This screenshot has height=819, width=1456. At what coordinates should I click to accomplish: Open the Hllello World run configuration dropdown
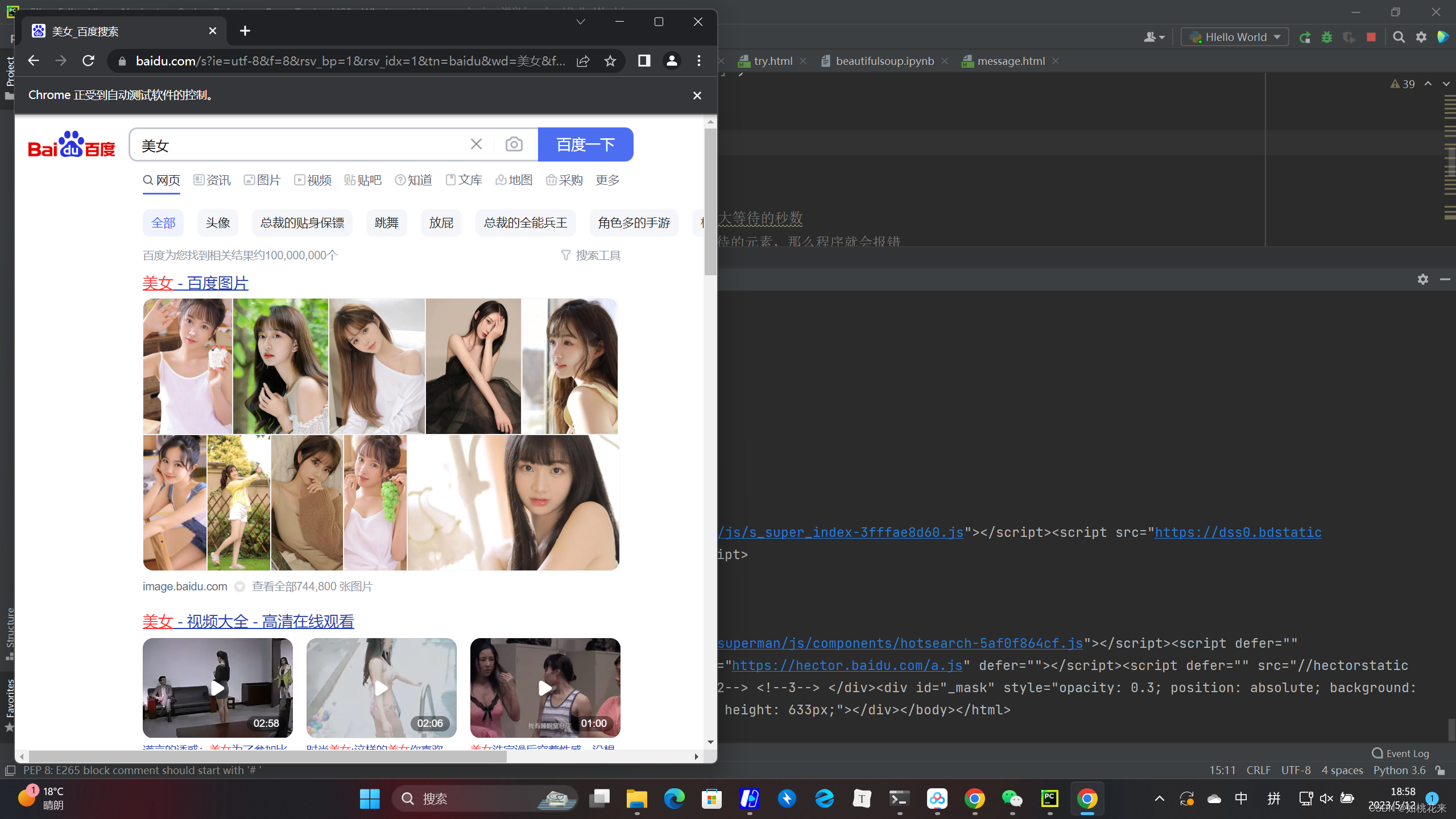[x=1235, y=37]
